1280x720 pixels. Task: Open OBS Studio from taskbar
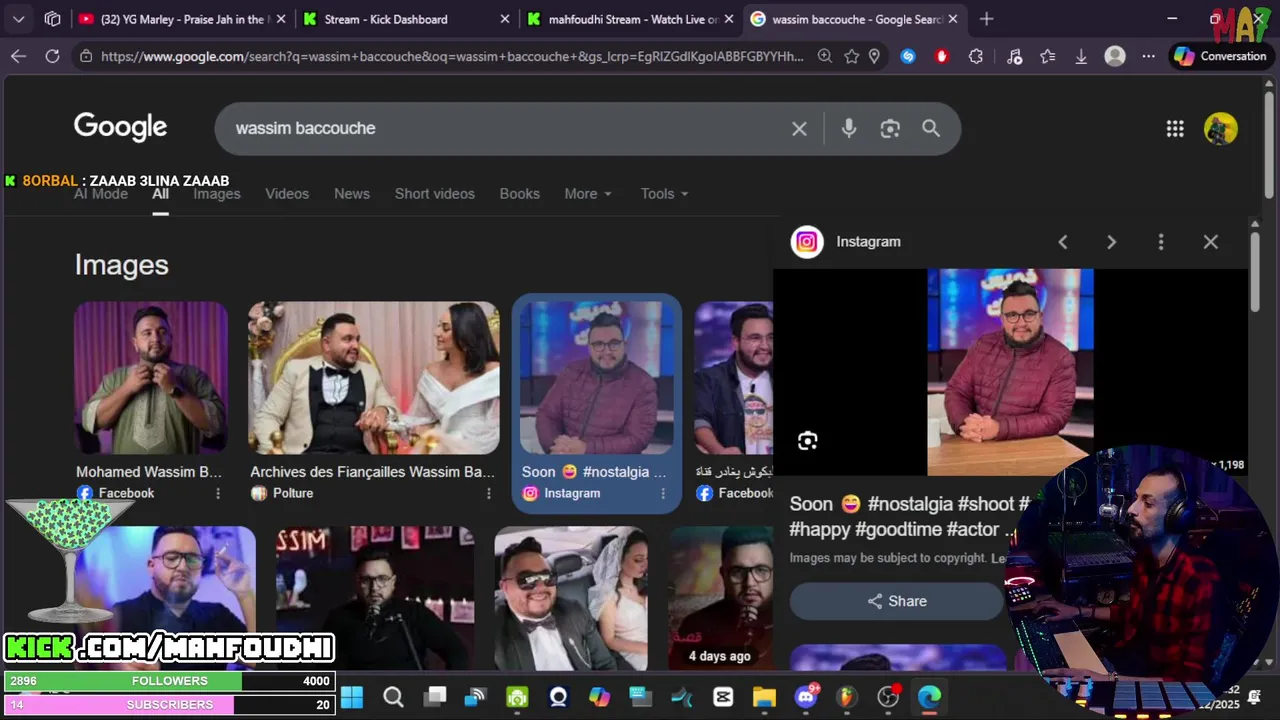click(888, 697)
